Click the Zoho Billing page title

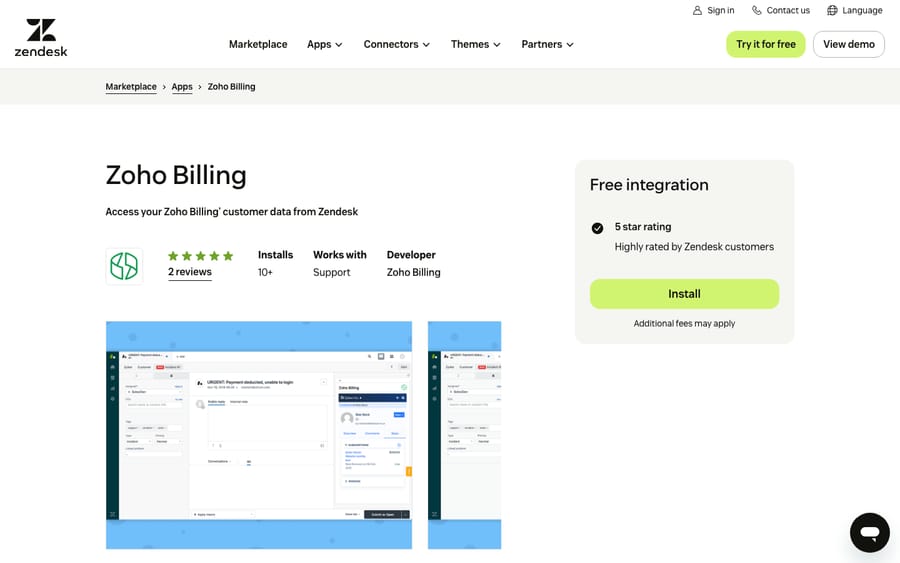coord(176,176)
